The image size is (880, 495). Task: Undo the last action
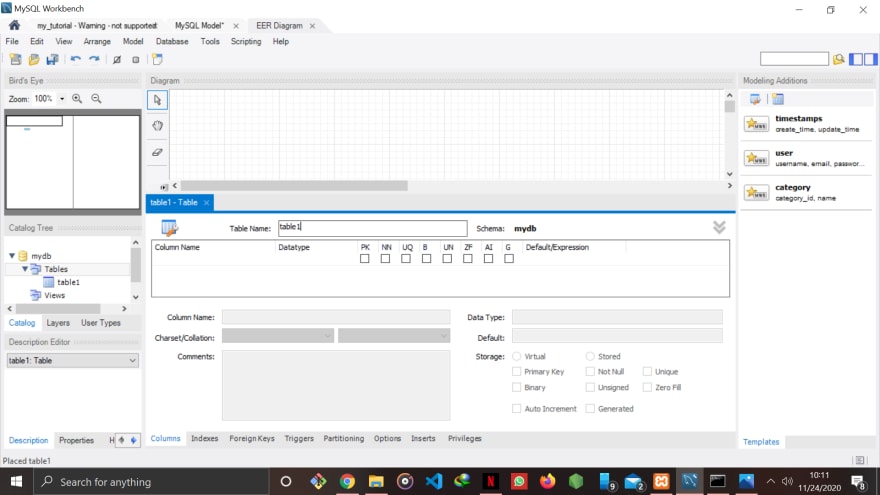tap(76, 59)
